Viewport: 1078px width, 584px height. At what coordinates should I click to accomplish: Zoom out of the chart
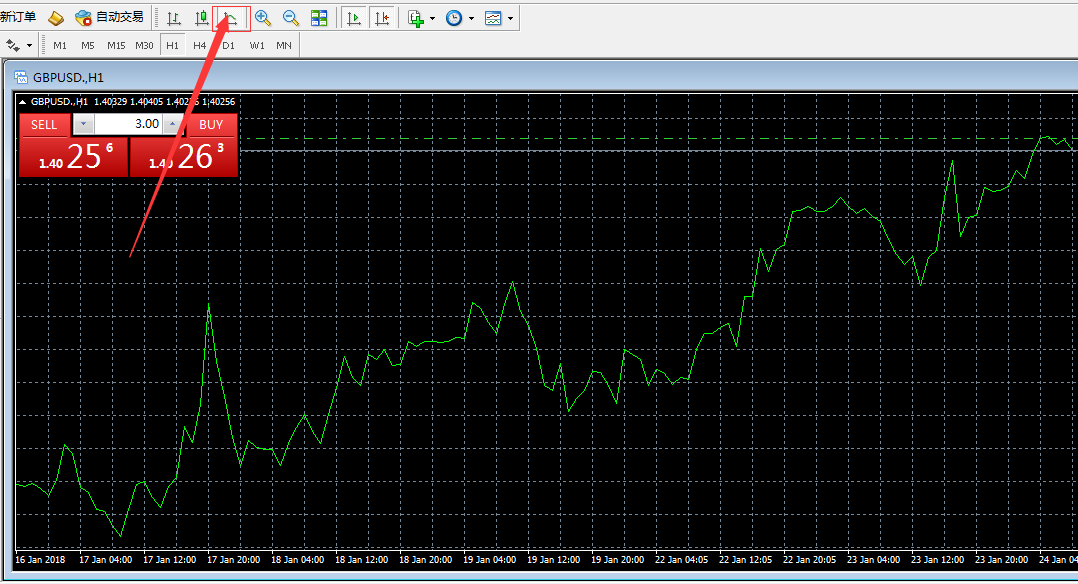[x=291, y=18]
